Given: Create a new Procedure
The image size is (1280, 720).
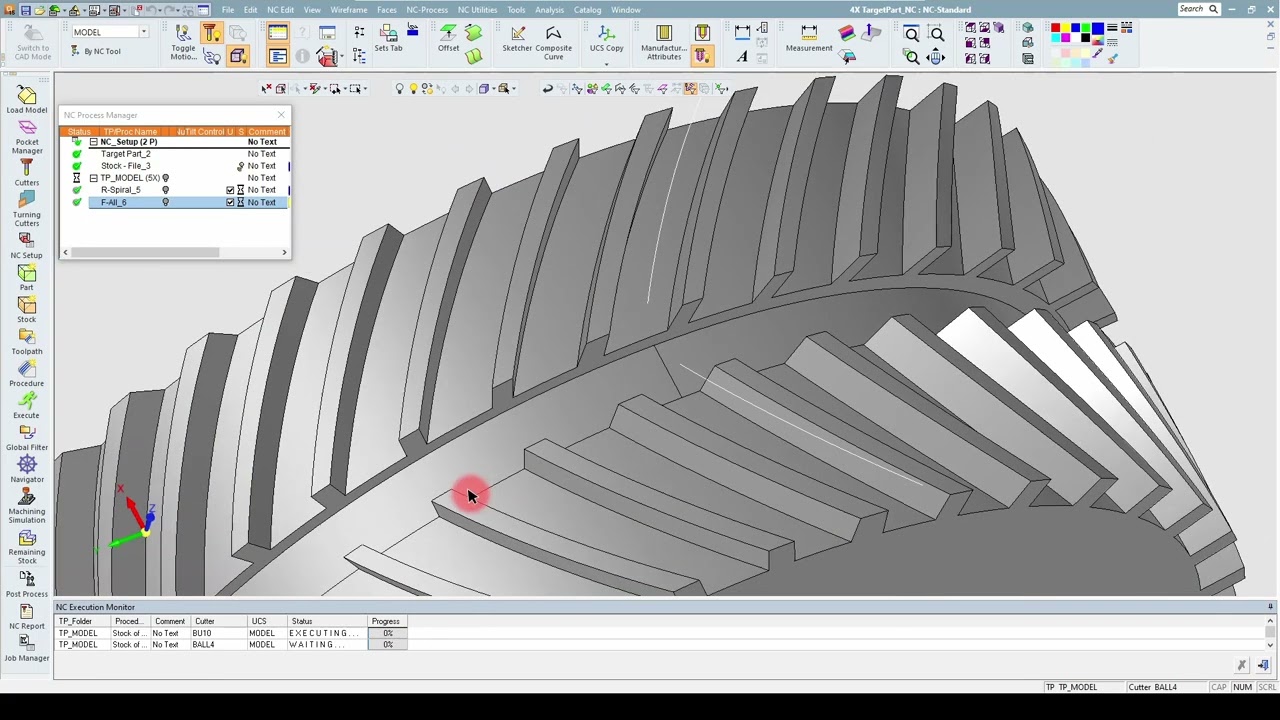Looking at the screenshot, I should [27, 374].
